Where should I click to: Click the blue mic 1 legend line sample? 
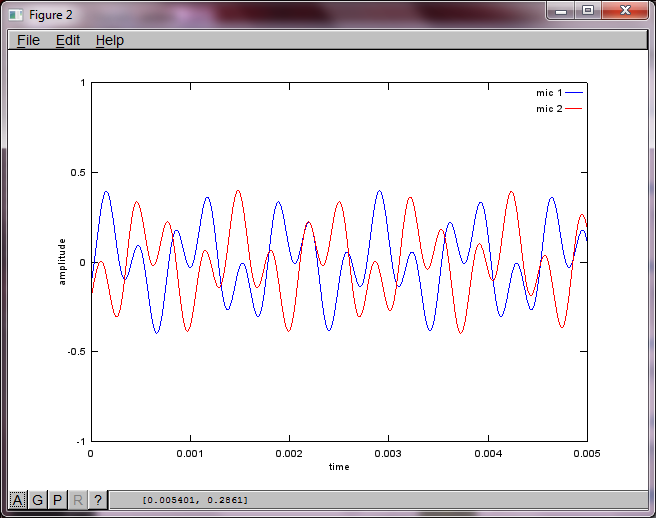point(574,92)
